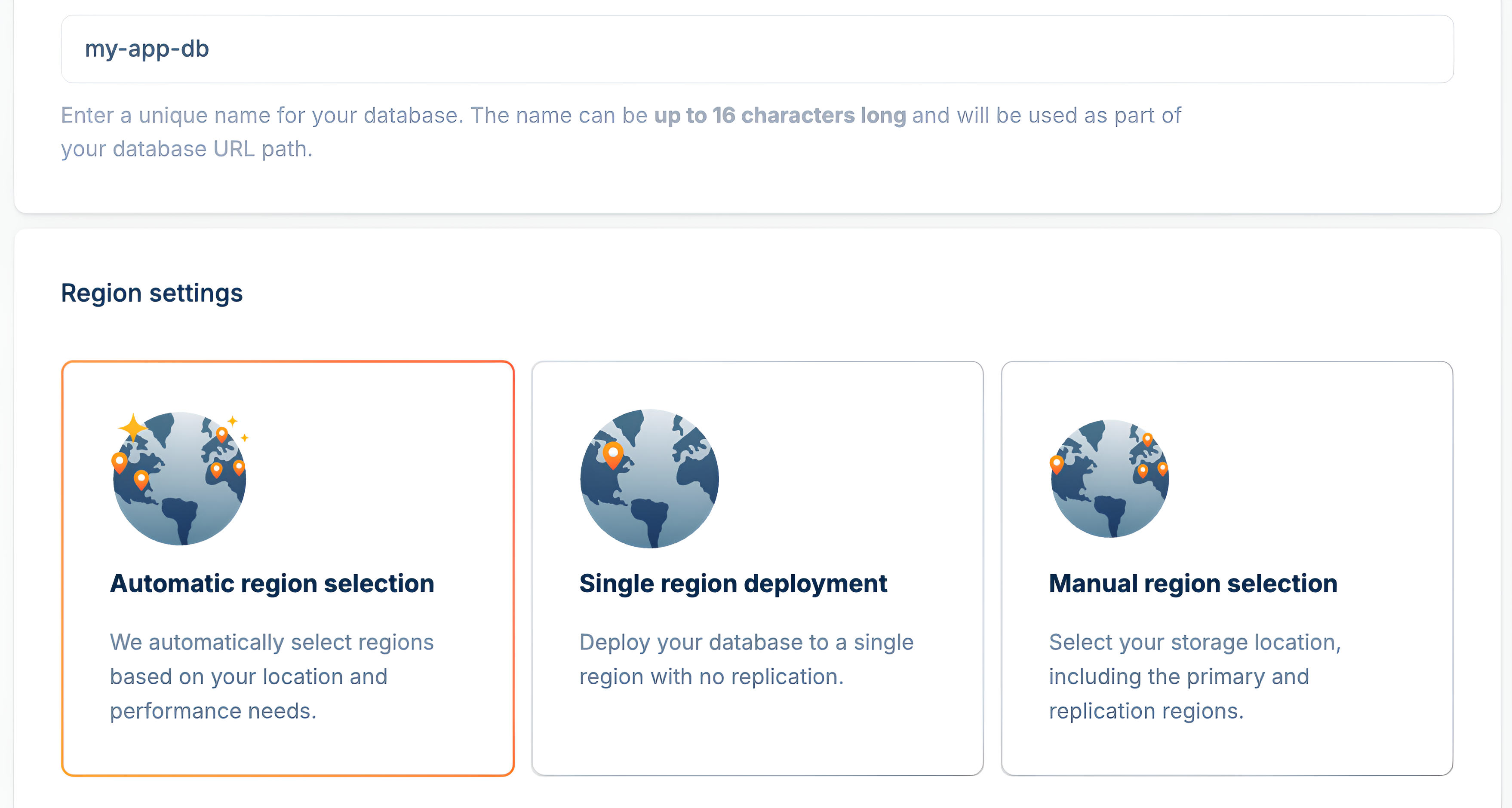The image size is (1512, 808).
Task: Click the Region settings section heading
Action: tap(152, 292)
